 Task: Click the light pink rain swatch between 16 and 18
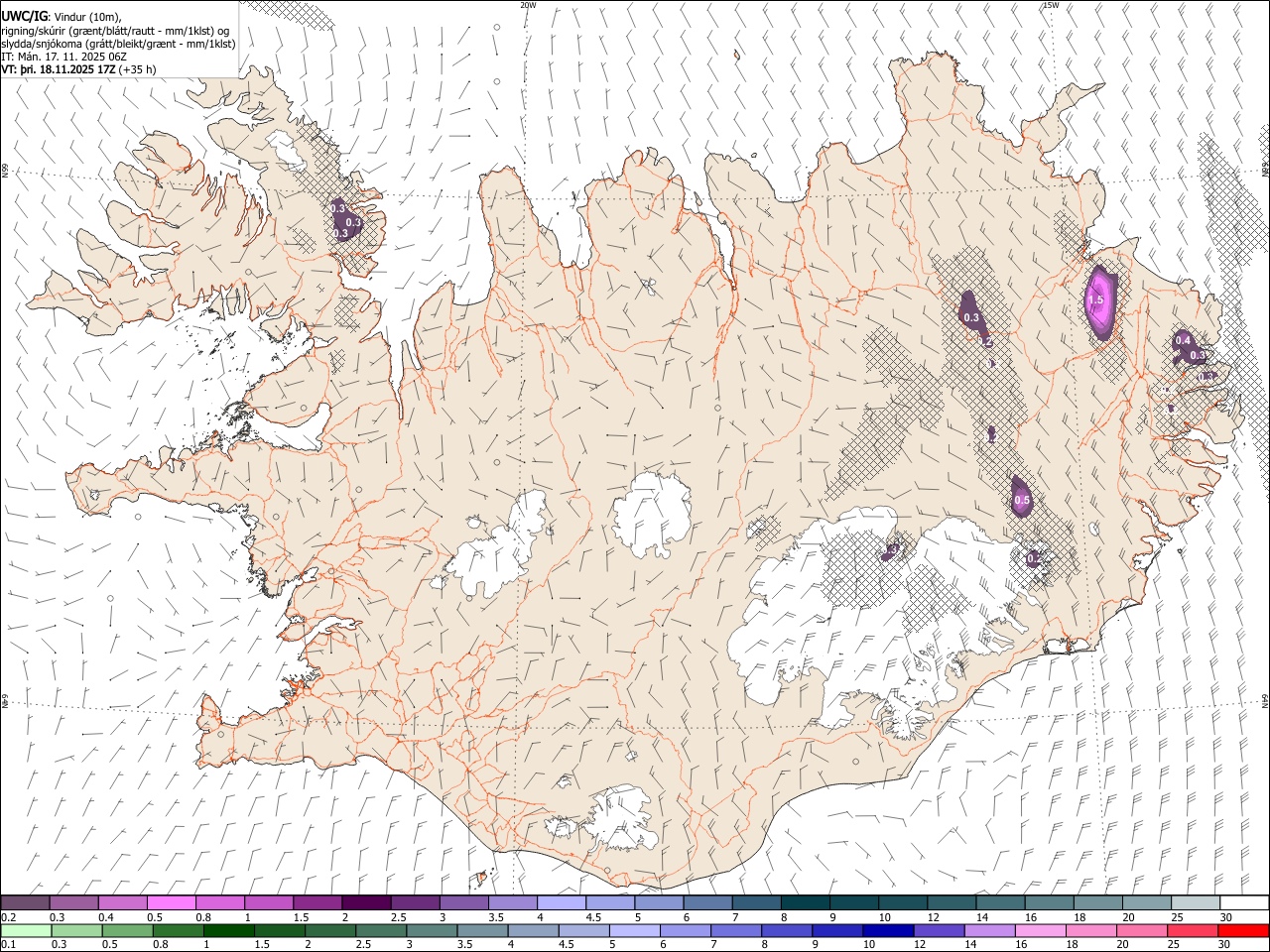[x=1039, y=931]
